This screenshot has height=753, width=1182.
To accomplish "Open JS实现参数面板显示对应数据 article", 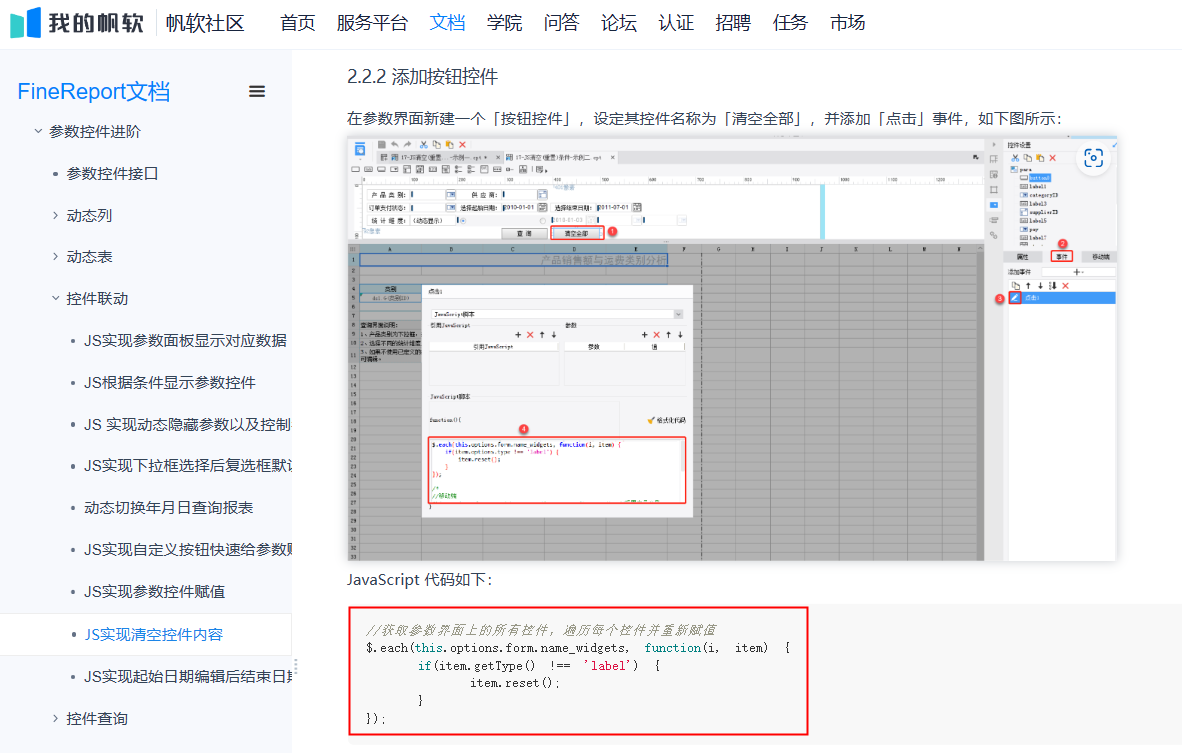I will pyautogui.click(x=185, y=341).
